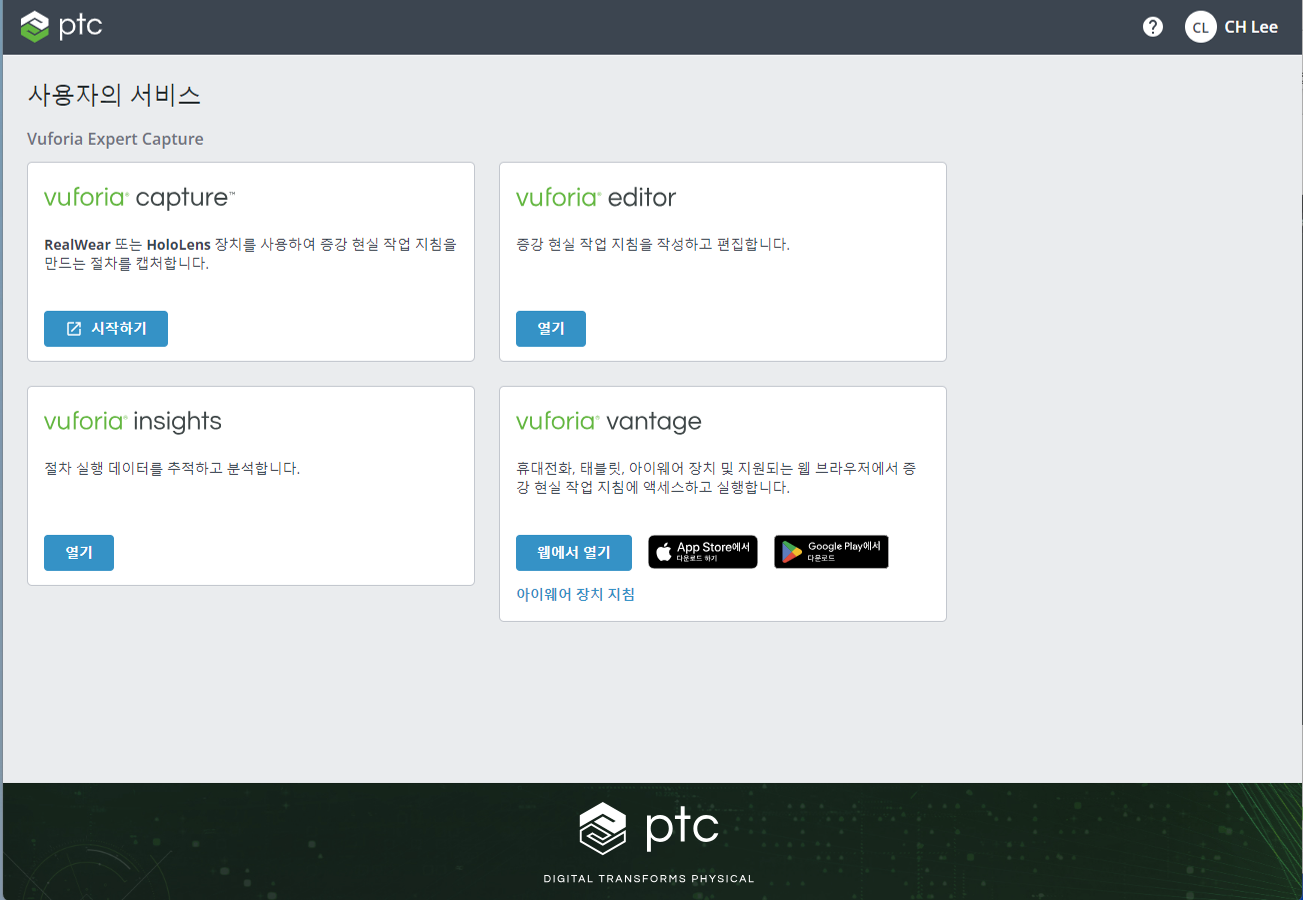The height and width of the screenshot is (900, 1303).
Task: Click the Vuforia Editor logo
Action: pyautogui.click(x=596, y=198)
